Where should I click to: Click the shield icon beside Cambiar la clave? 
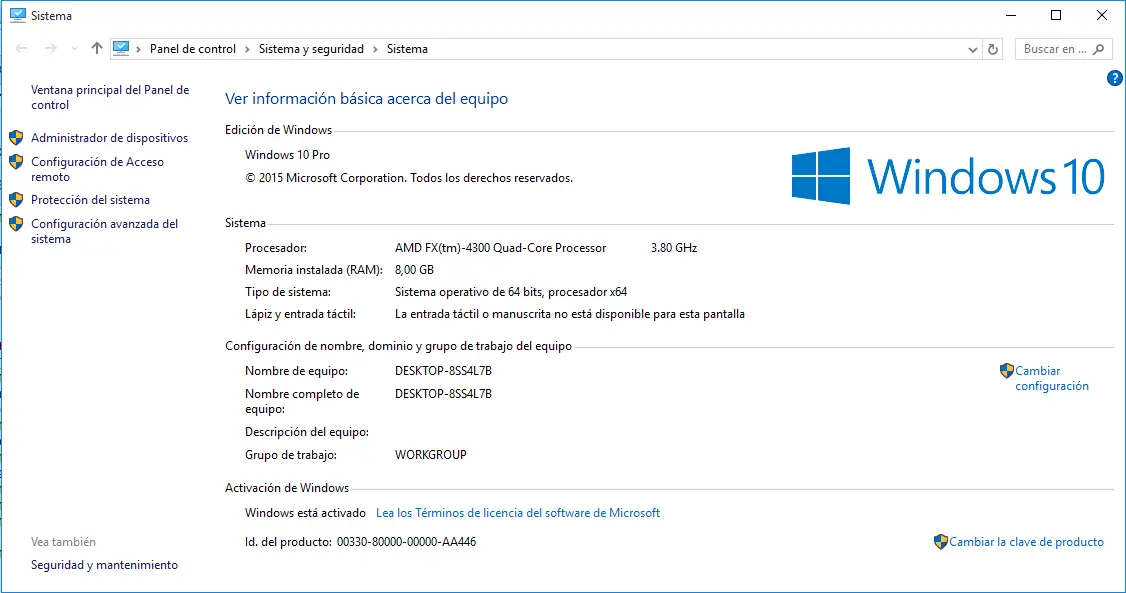(x=941, y=541)
